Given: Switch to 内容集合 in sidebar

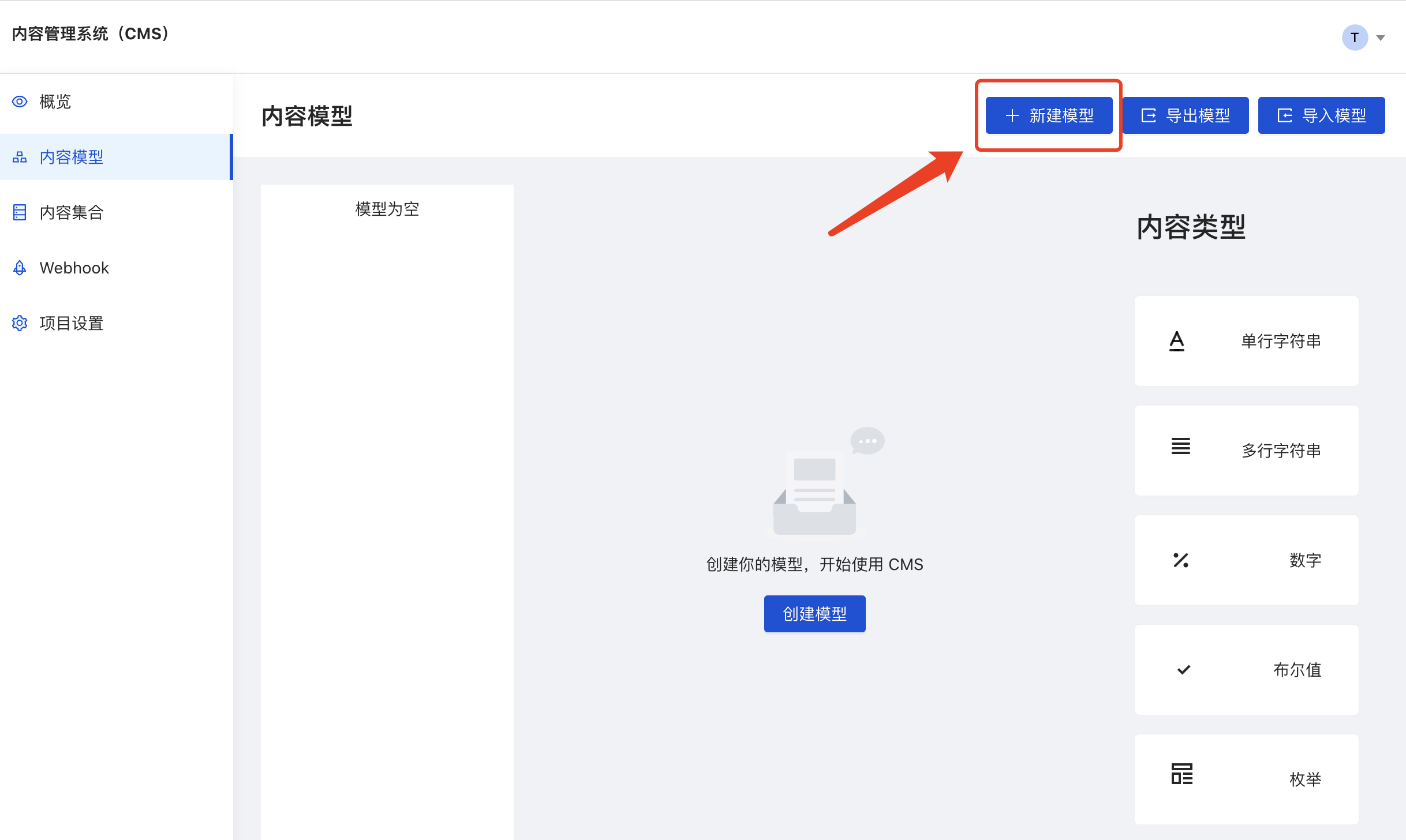Looking at the screenshot, I should click(72, 212).
